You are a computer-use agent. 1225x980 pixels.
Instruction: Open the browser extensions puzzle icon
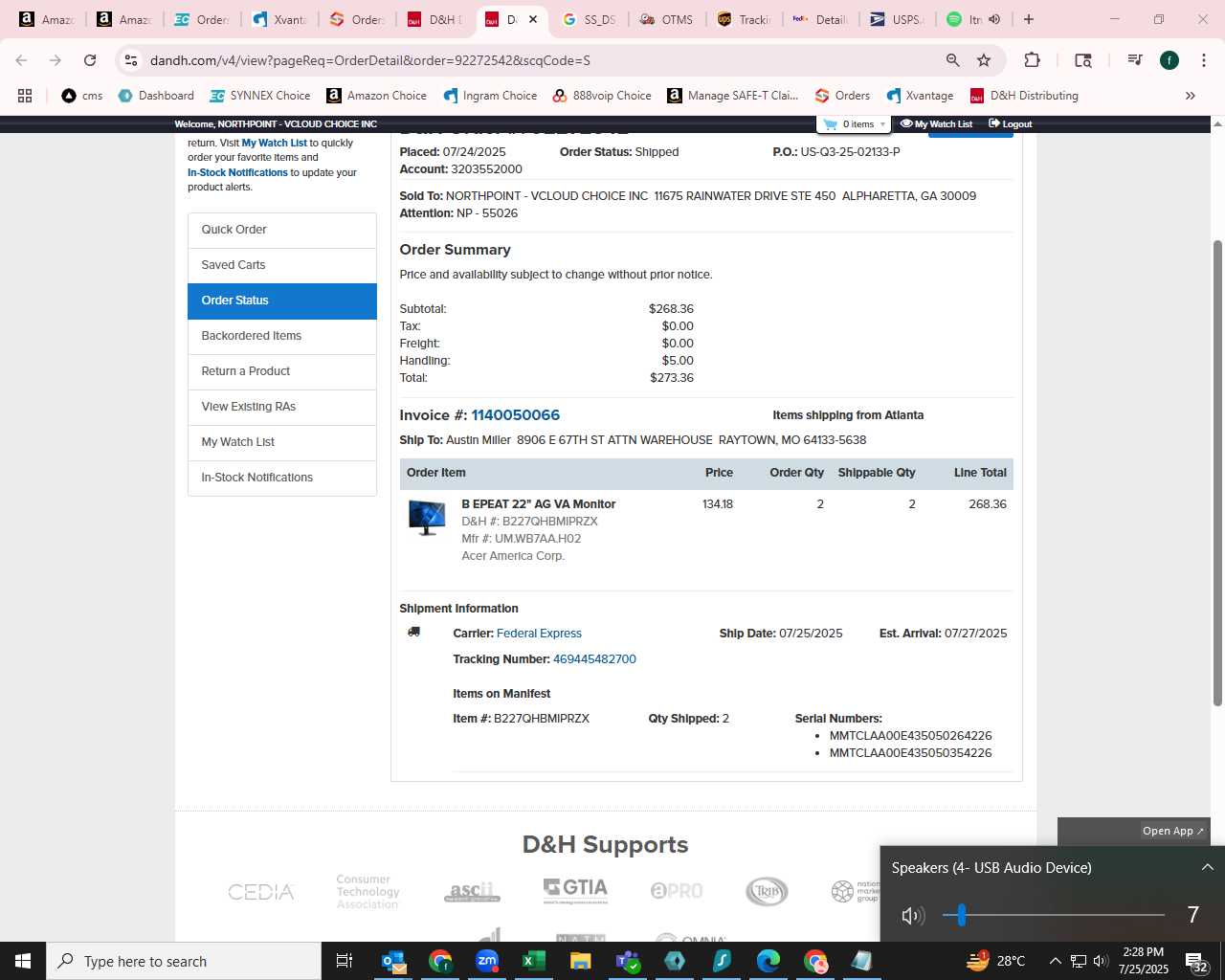[1032, 60]
